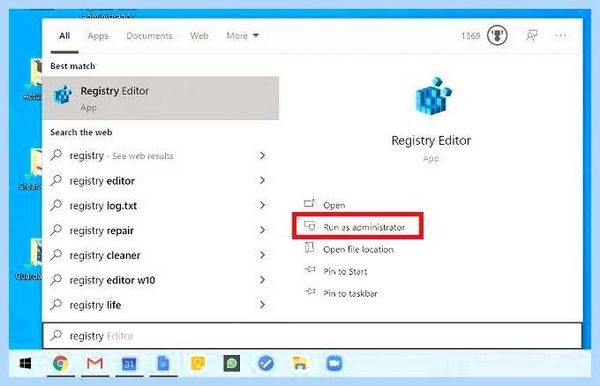The width and height of the screenshot is (600, 386).
Task: Expand the registry log.txt suggestion arrow
Action: click(262, 205)
